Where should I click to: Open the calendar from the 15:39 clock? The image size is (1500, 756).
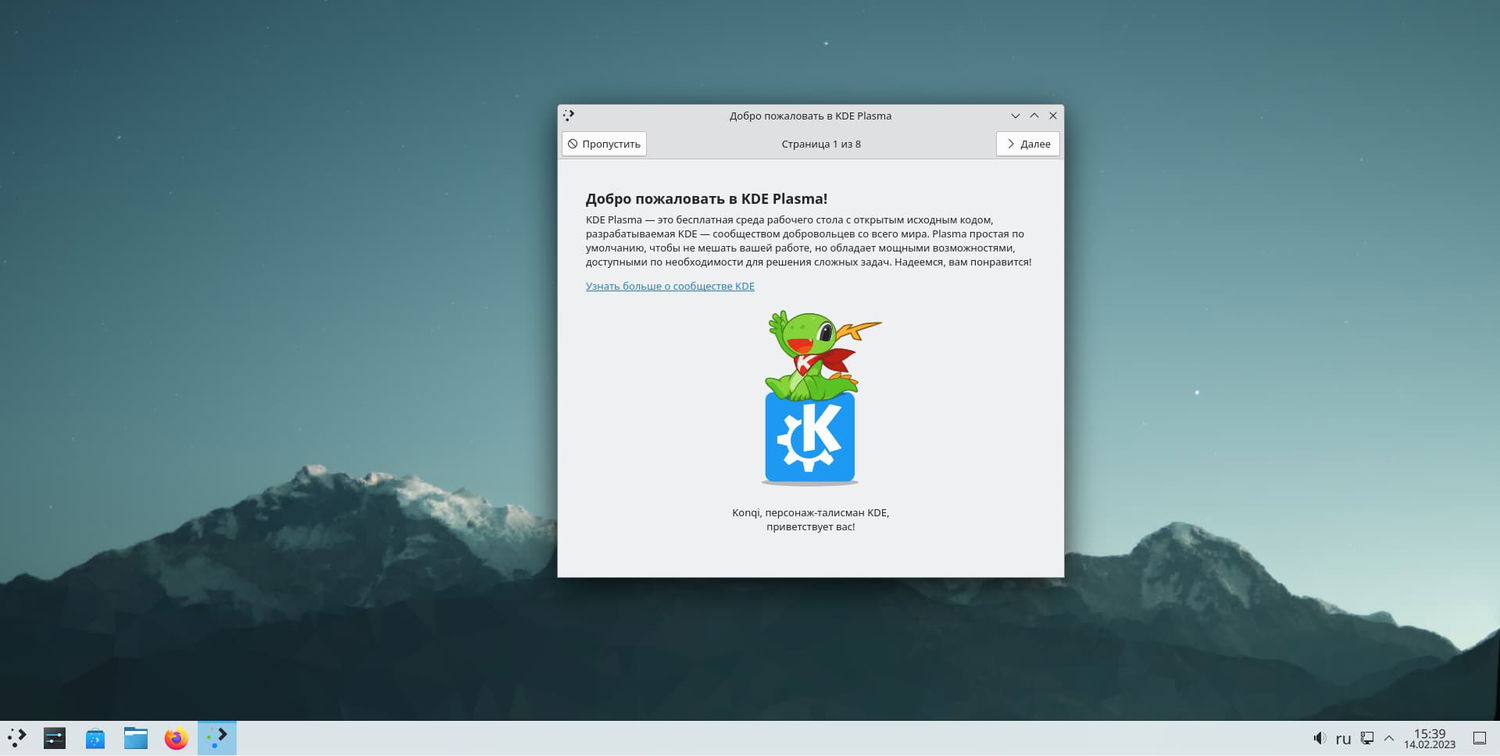point(1430,738)
